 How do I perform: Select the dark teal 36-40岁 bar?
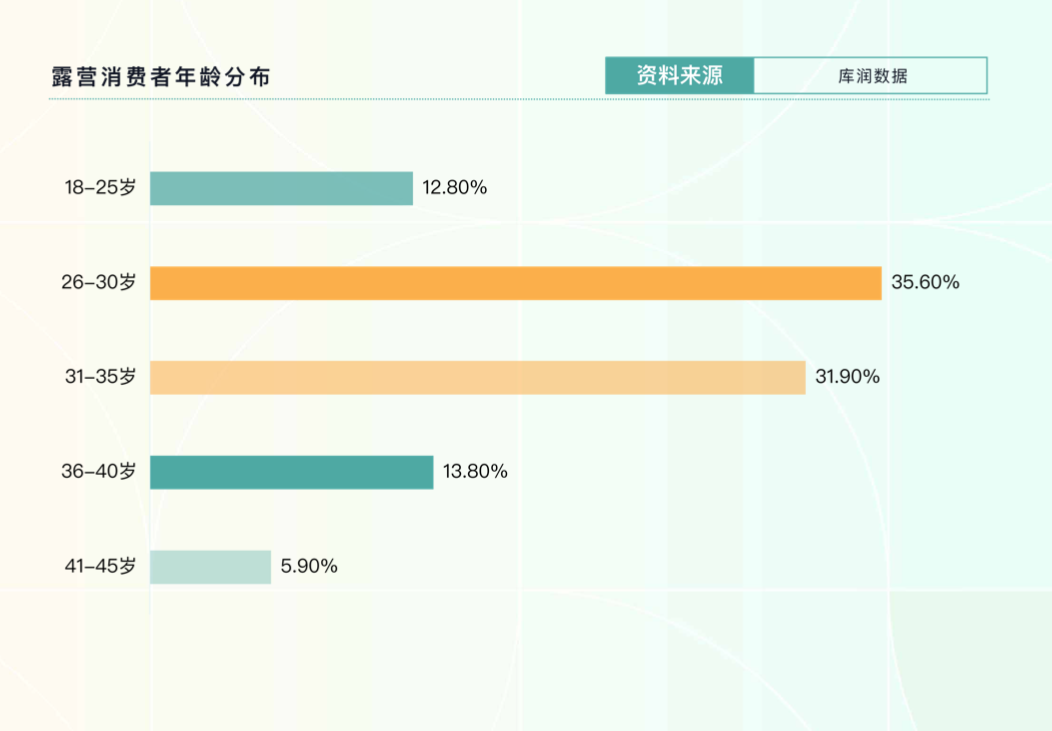291,472
